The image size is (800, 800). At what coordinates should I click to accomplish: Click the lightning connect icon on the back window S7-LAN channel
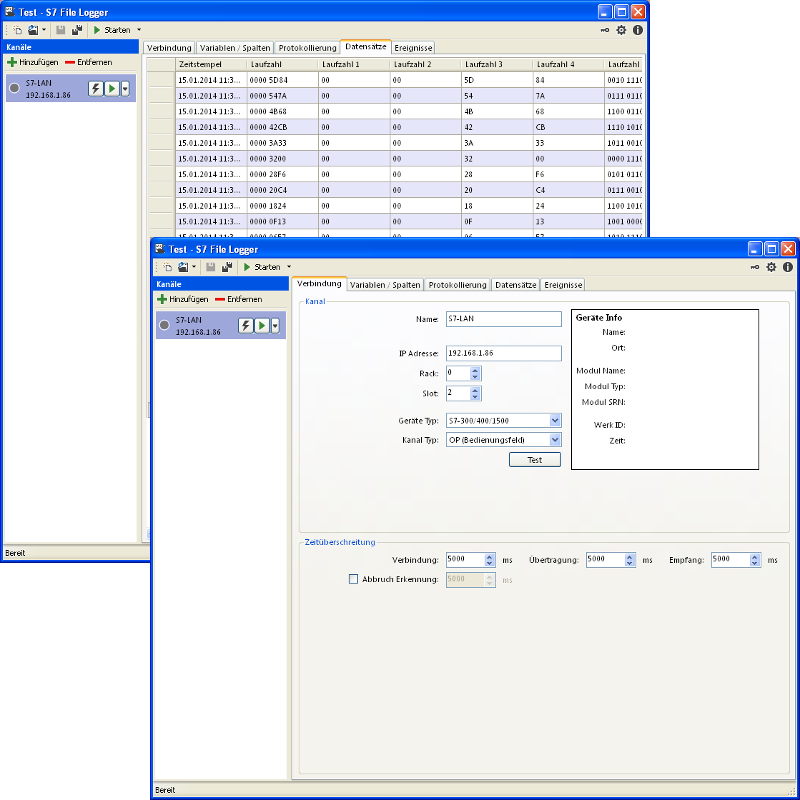95,88
